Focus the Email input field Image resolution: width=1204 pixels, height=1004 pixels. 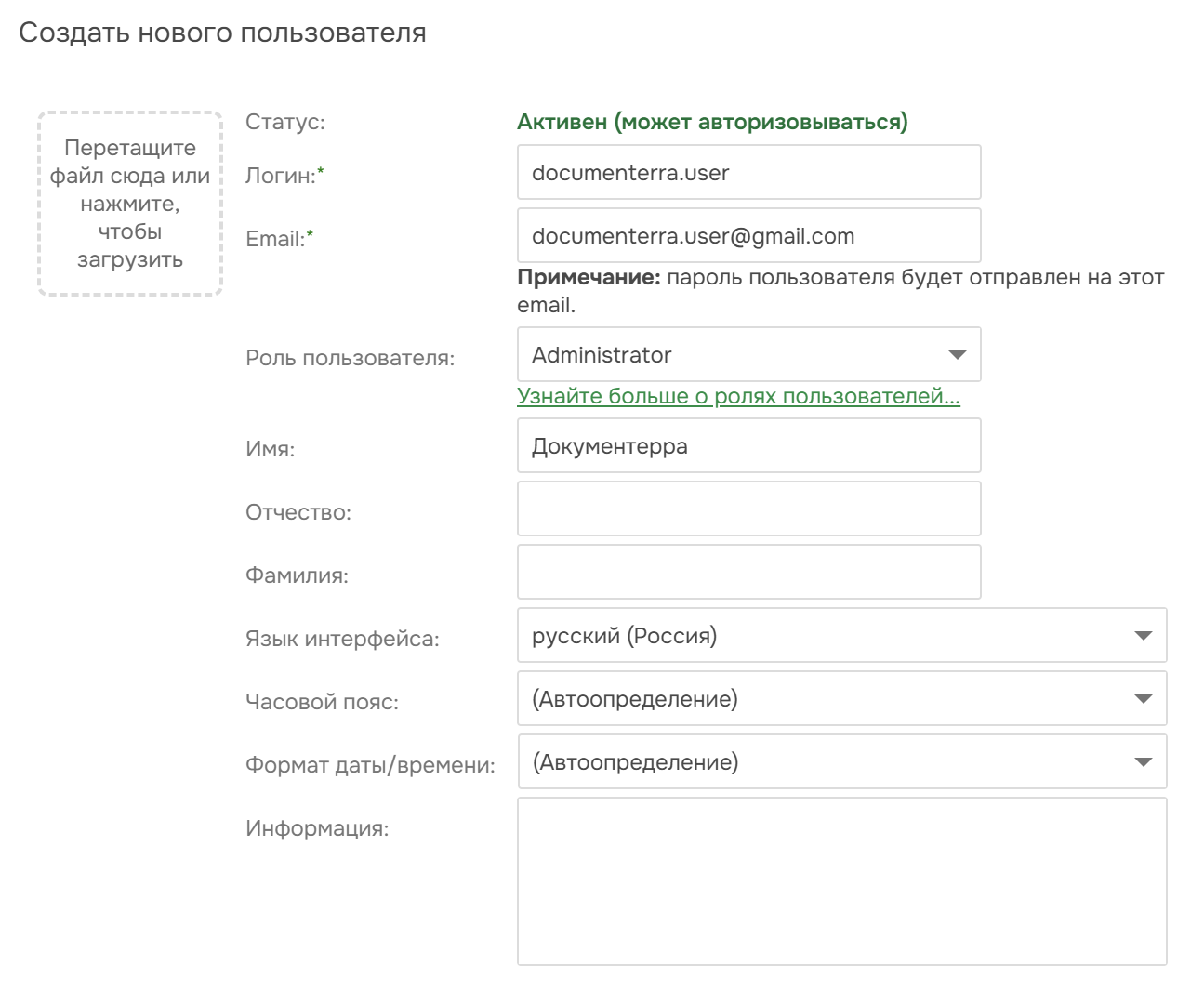tap(748, 236)
